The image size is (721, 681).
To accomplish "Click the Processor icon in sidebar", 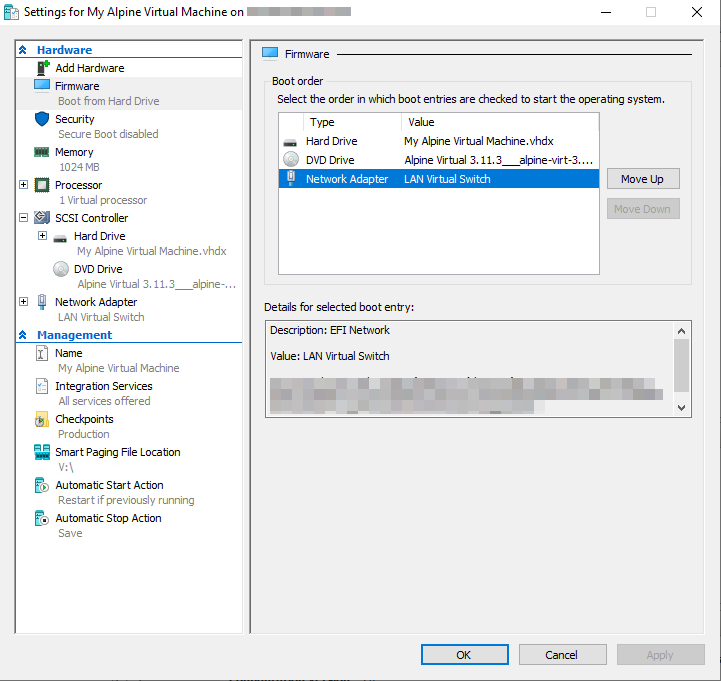I will tap(42, 185).
